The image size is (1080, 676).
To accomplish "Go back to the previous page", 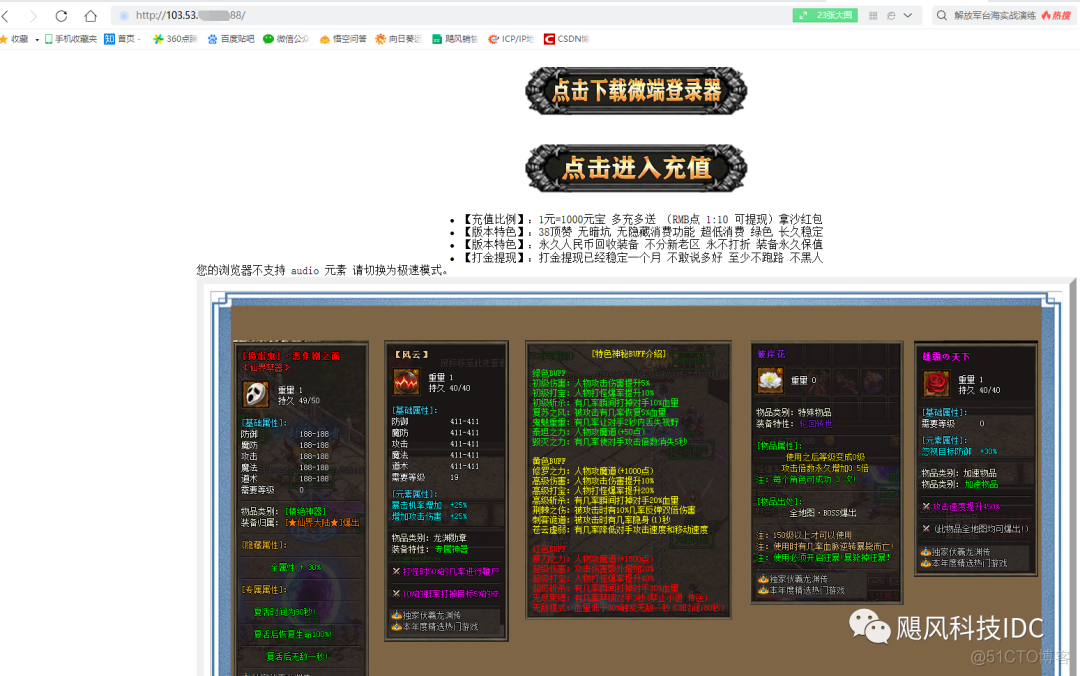I will point(6,15).
